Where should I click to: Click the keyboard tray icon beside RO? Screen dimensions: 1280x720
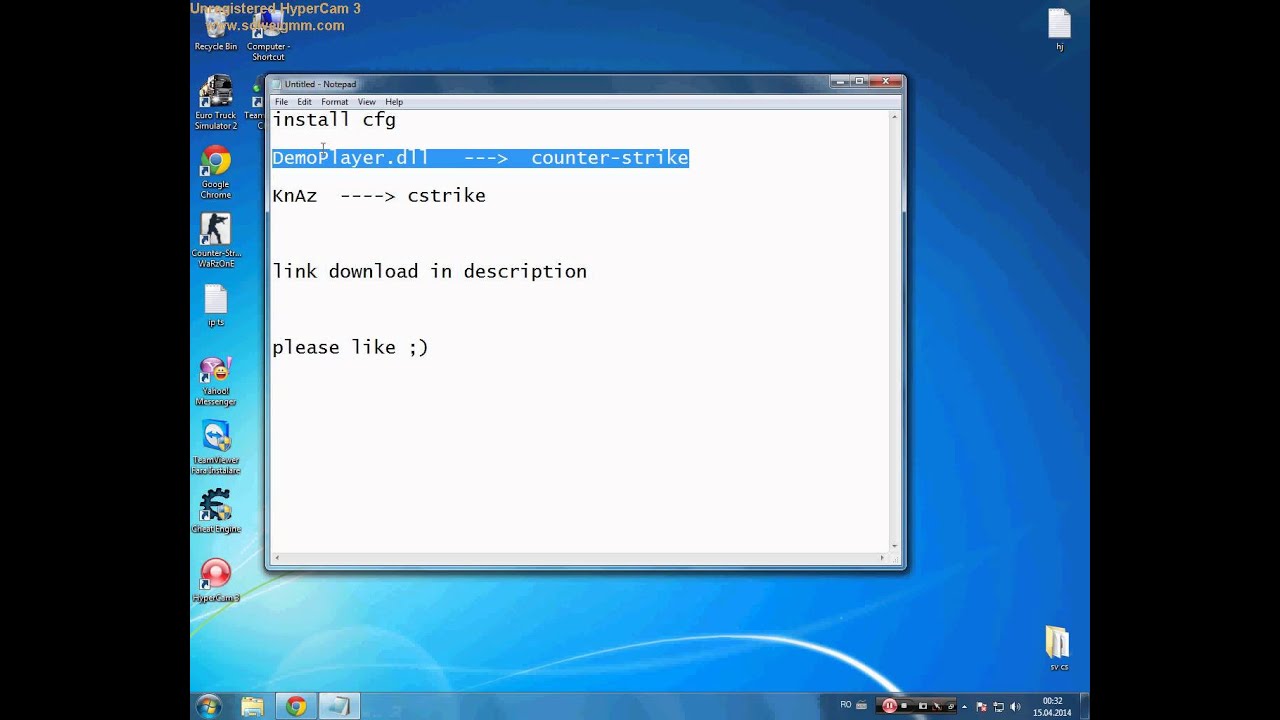click(861, 705)
